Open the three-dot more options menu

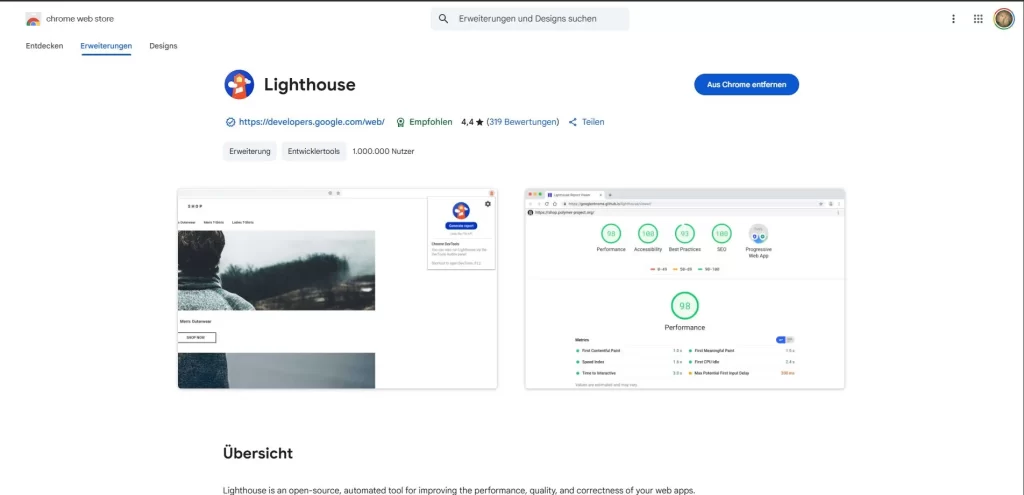click(x=953, y=19)
